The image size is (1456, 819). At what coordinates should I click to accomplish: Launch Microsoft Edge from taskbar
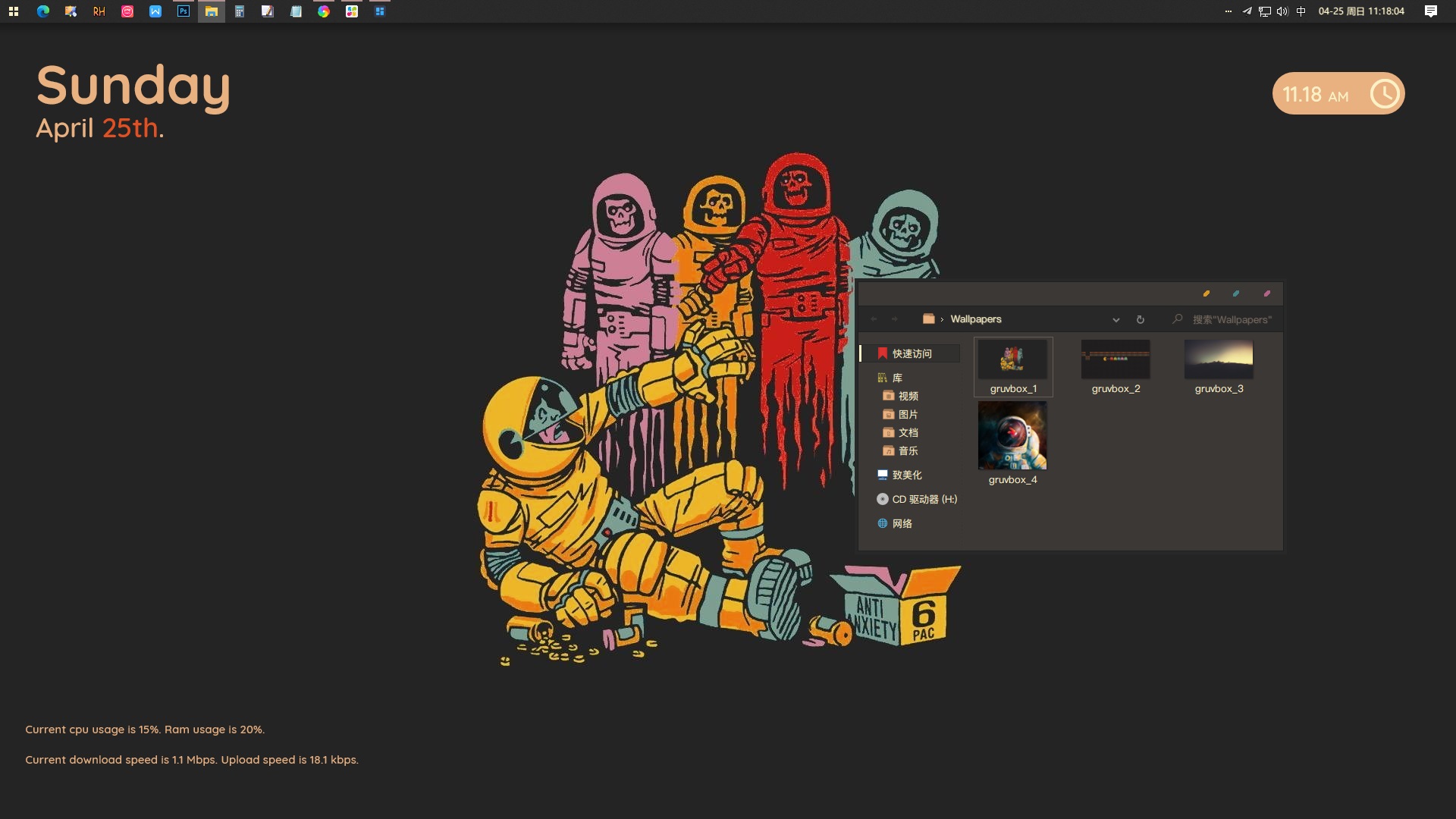click(43, 11)
